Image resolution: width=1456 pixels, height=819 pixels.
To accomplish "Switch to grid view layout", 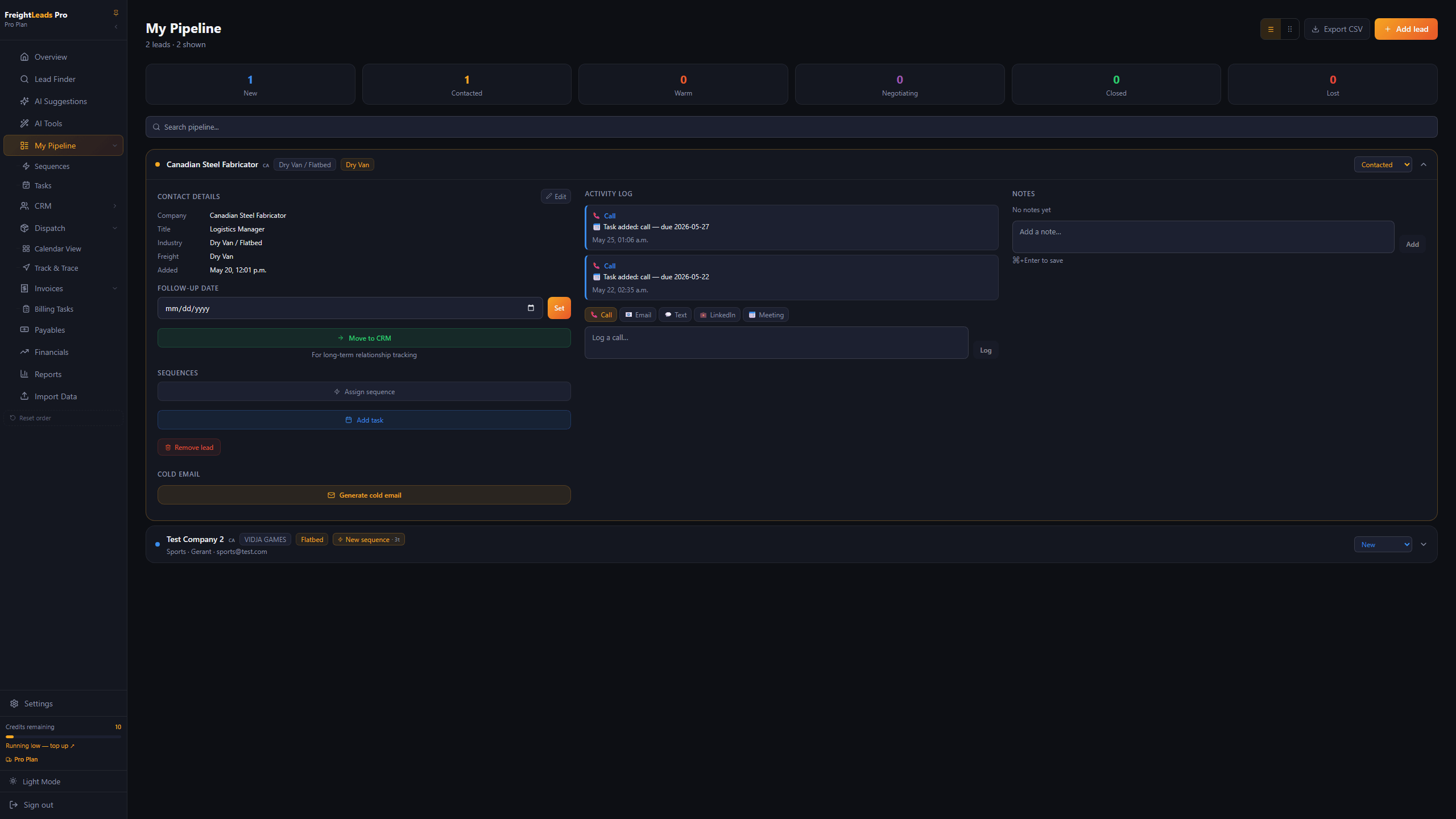I will (1290, 29).
